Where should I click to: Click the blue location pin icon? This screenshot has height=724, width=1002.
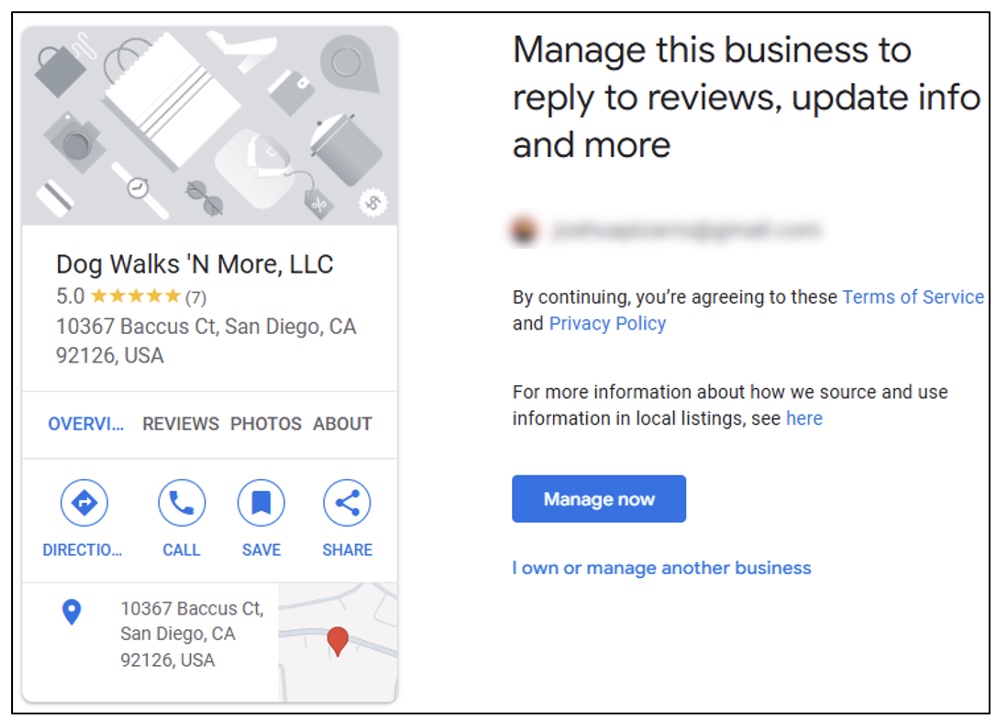point(72,612)
